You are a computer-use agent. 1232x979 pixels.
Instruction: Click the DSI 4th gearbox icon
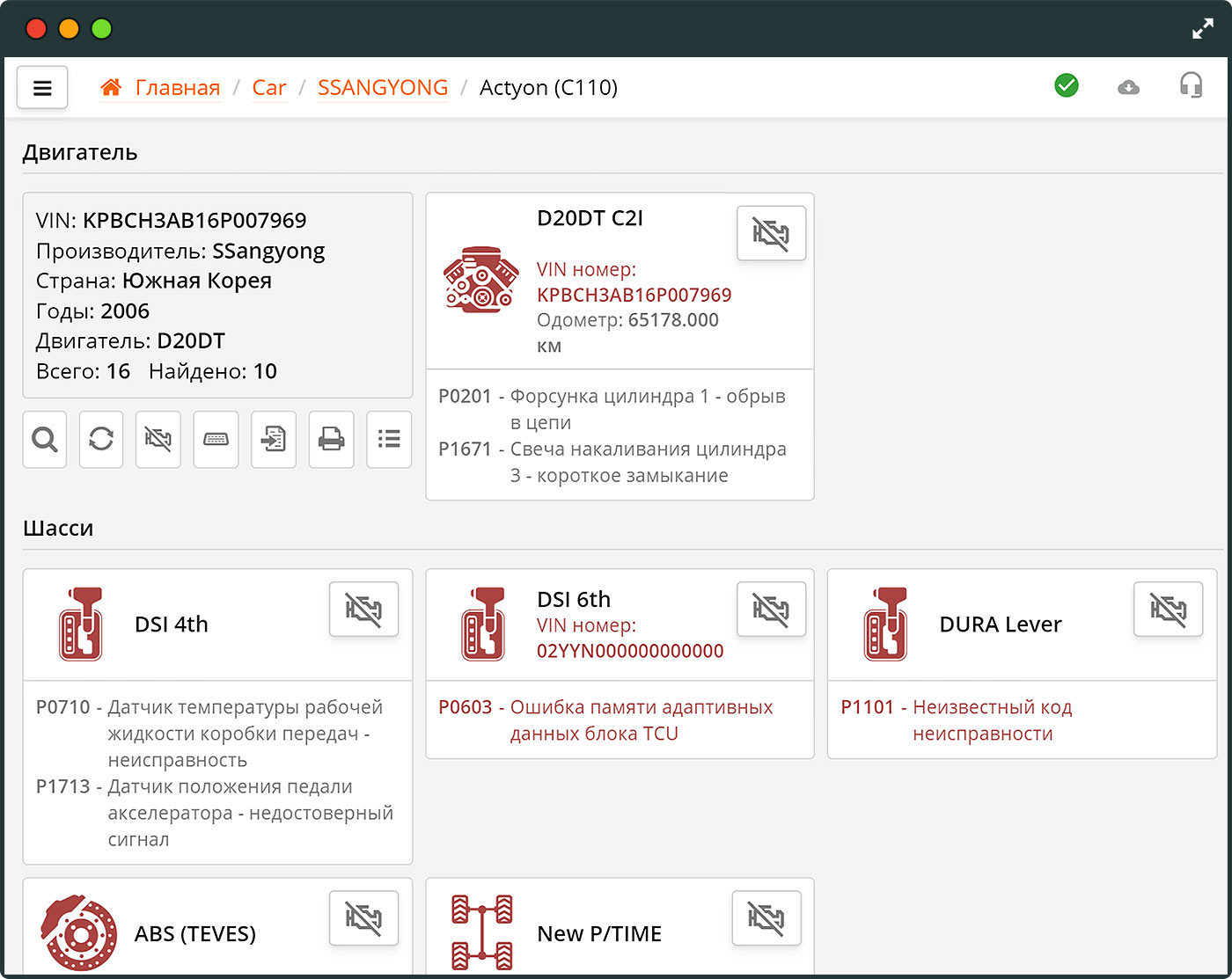coord(80,625)
